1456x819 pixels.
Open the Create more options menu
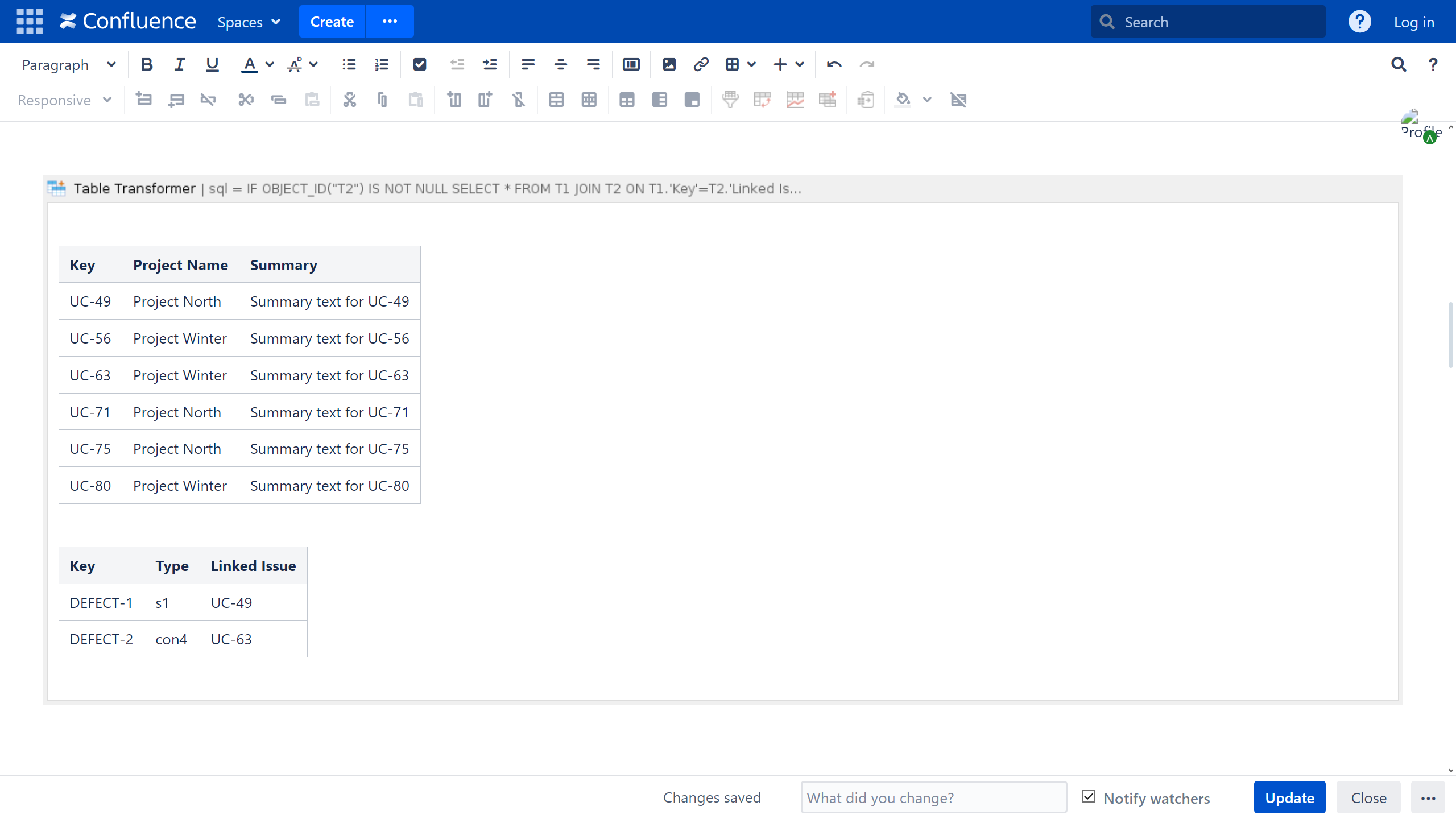click(x=390, y=22)
